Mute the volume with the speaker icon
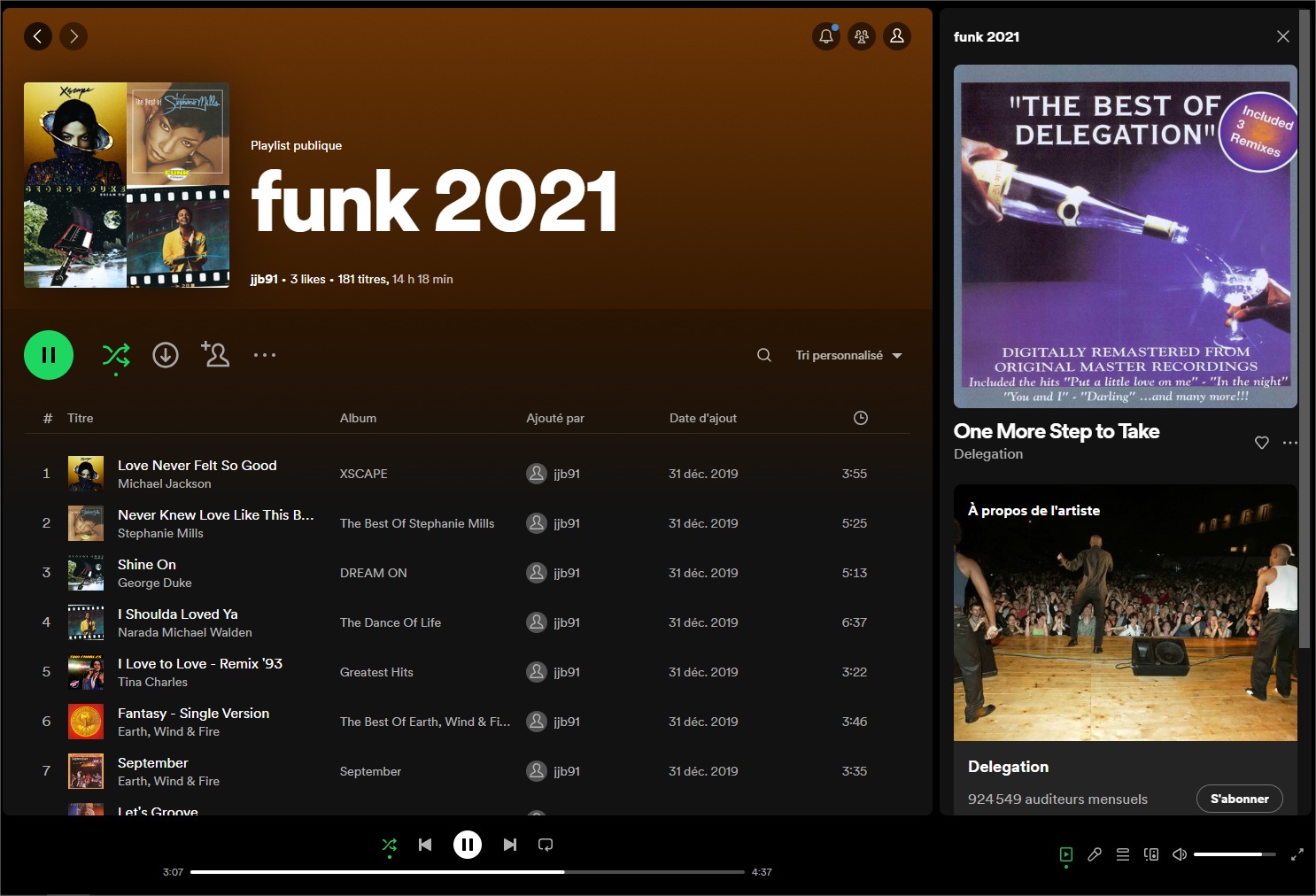The width and height of the screenshot is (1316, 896). pyautogui.click(x=1180, y=854)
